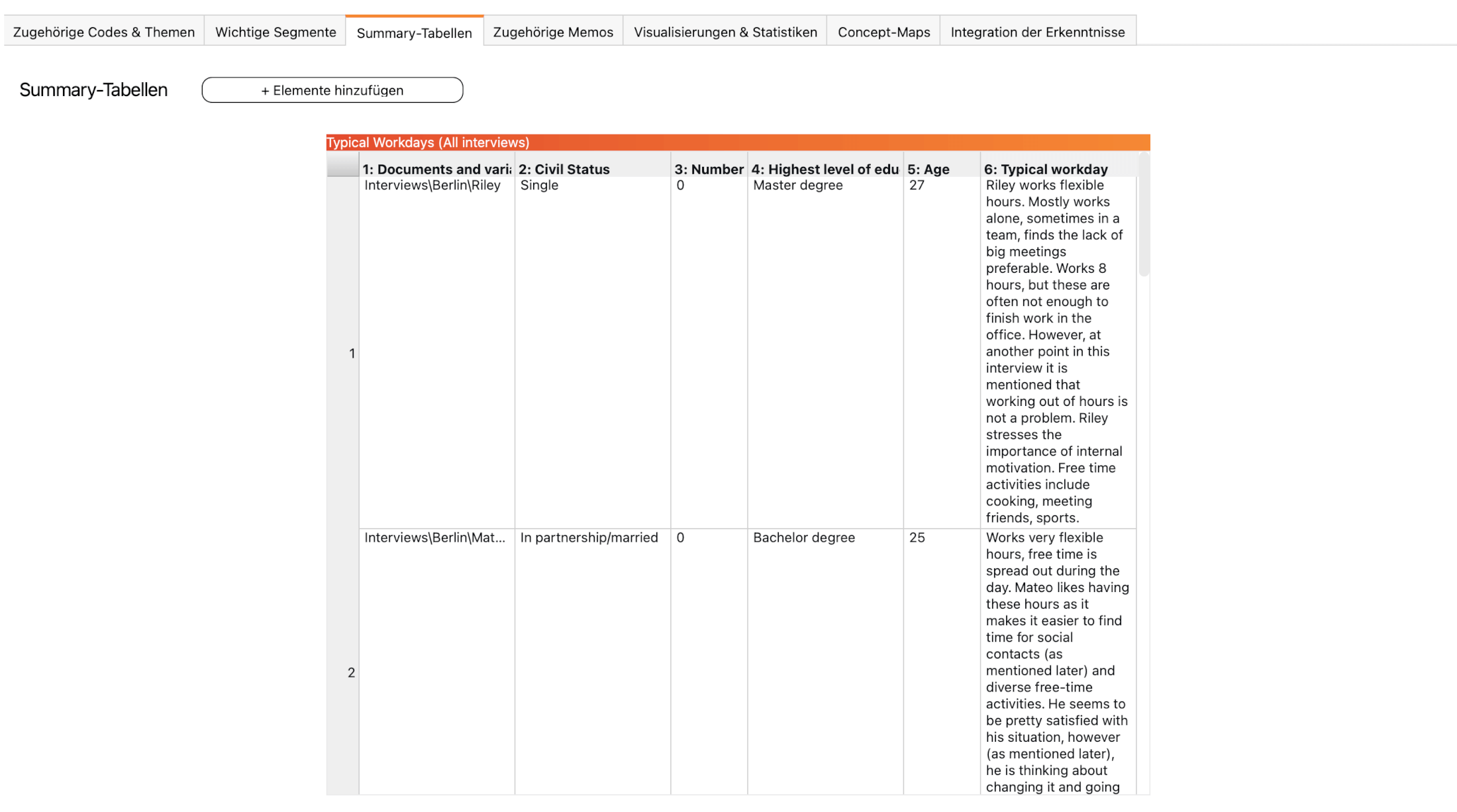Switch to the Concept-Maps tab

pyautogui.click(x=883, y=32)
